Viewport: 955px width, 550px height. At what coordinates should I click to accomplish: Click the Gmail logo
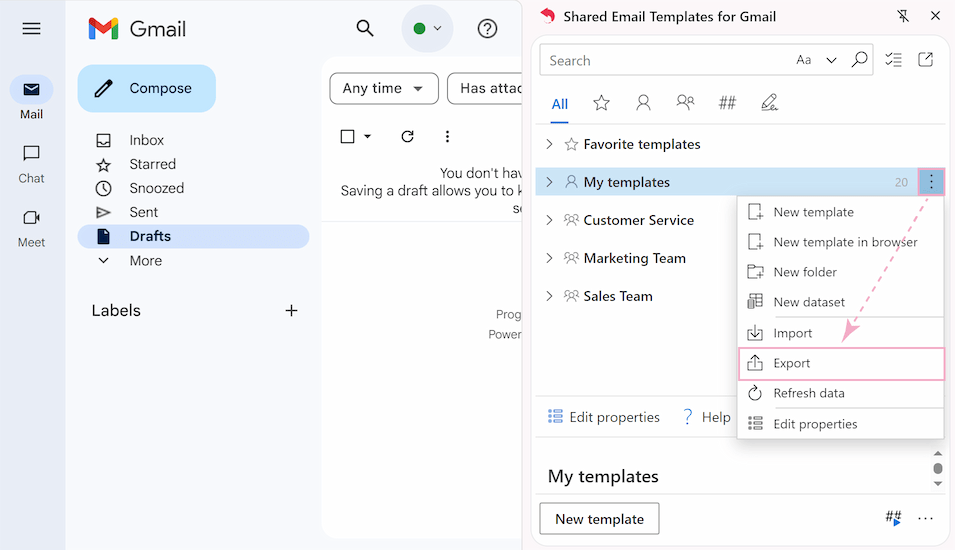coord(137,29)
